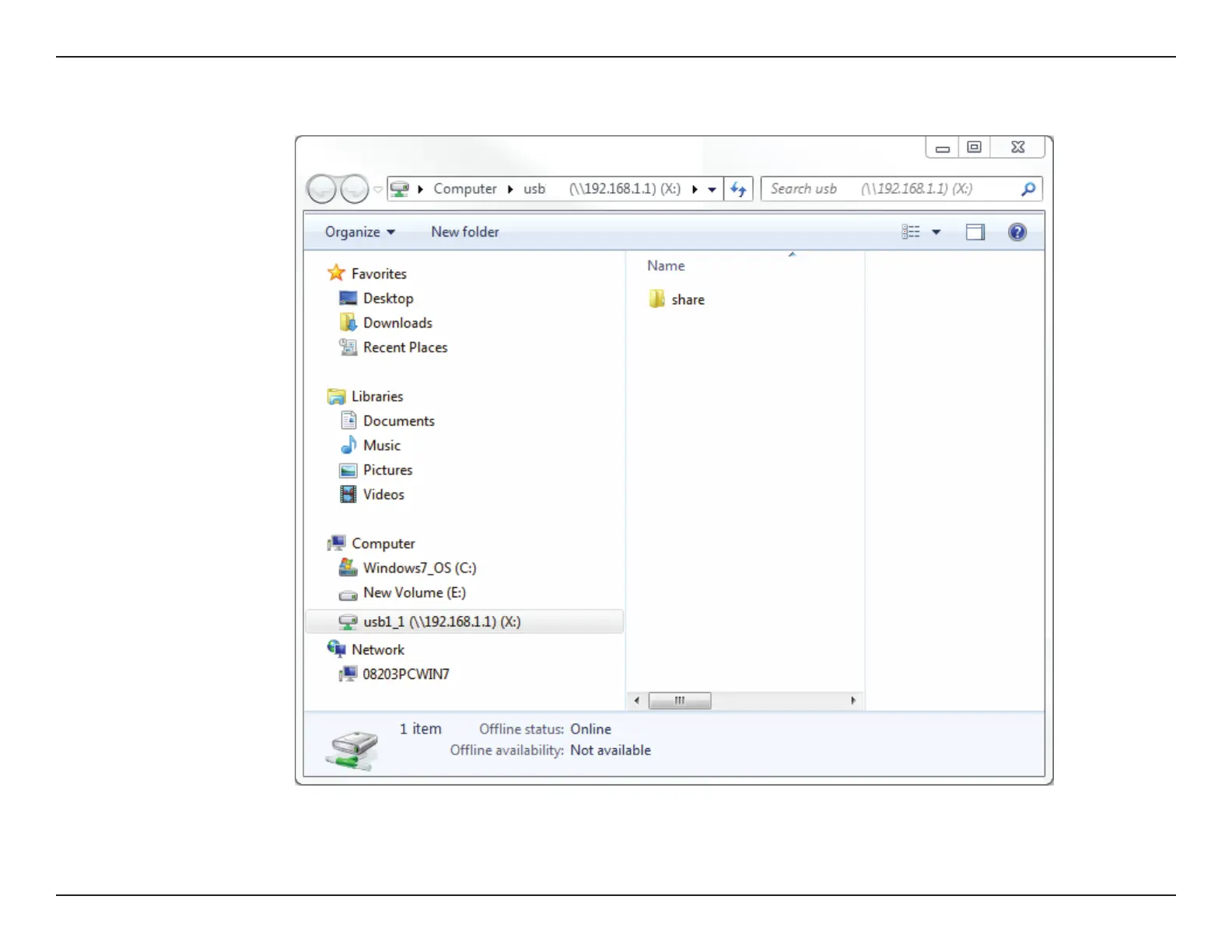This screenshot has height=952, width=1232.
Task: Select the usb (\\192.168.1.1) (X:) breadcrumb
Action: [x=602, y=189]
